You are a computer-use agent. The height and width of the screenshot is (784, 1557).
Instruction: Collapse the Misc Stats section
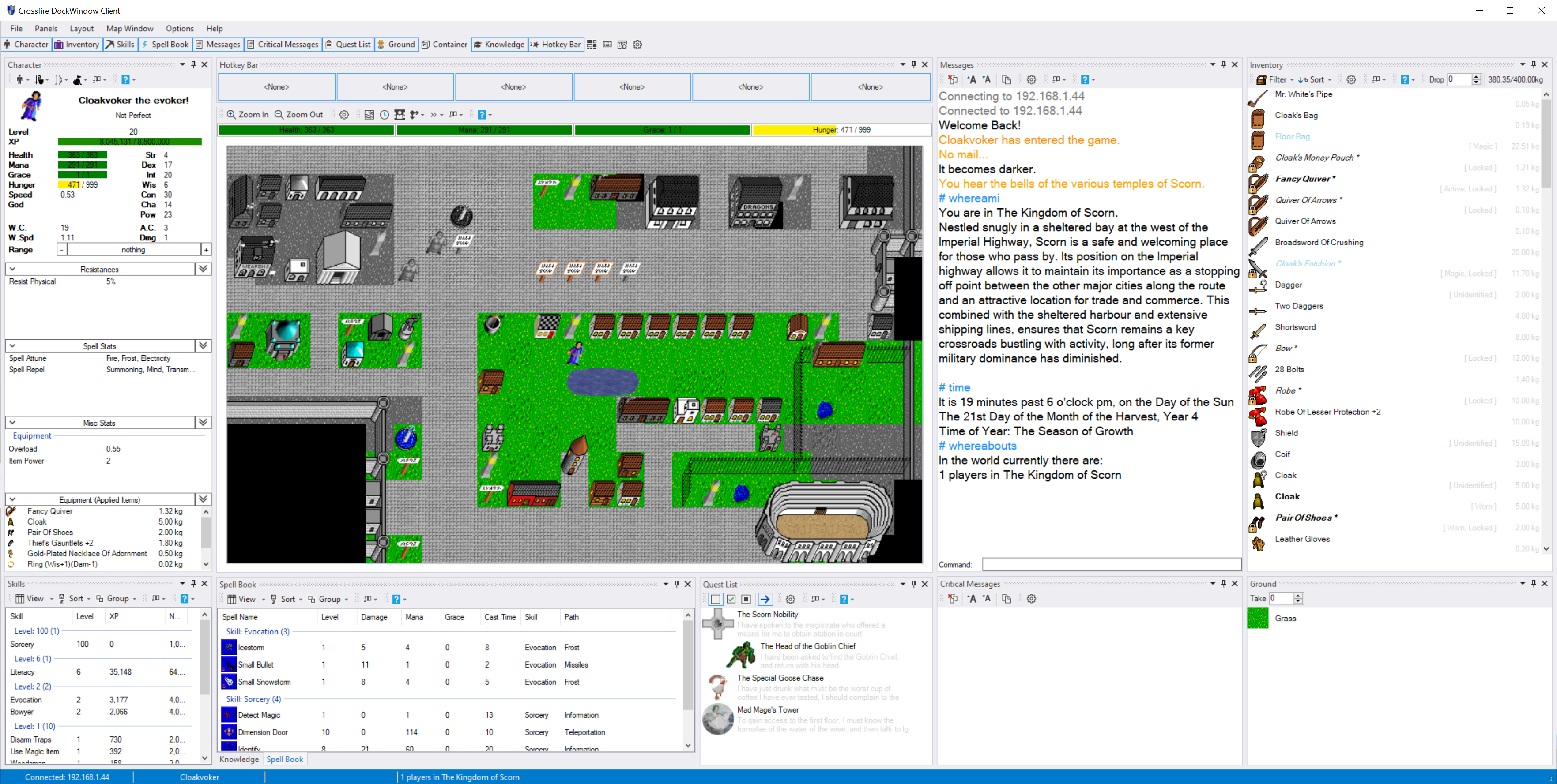coord(12,422)
